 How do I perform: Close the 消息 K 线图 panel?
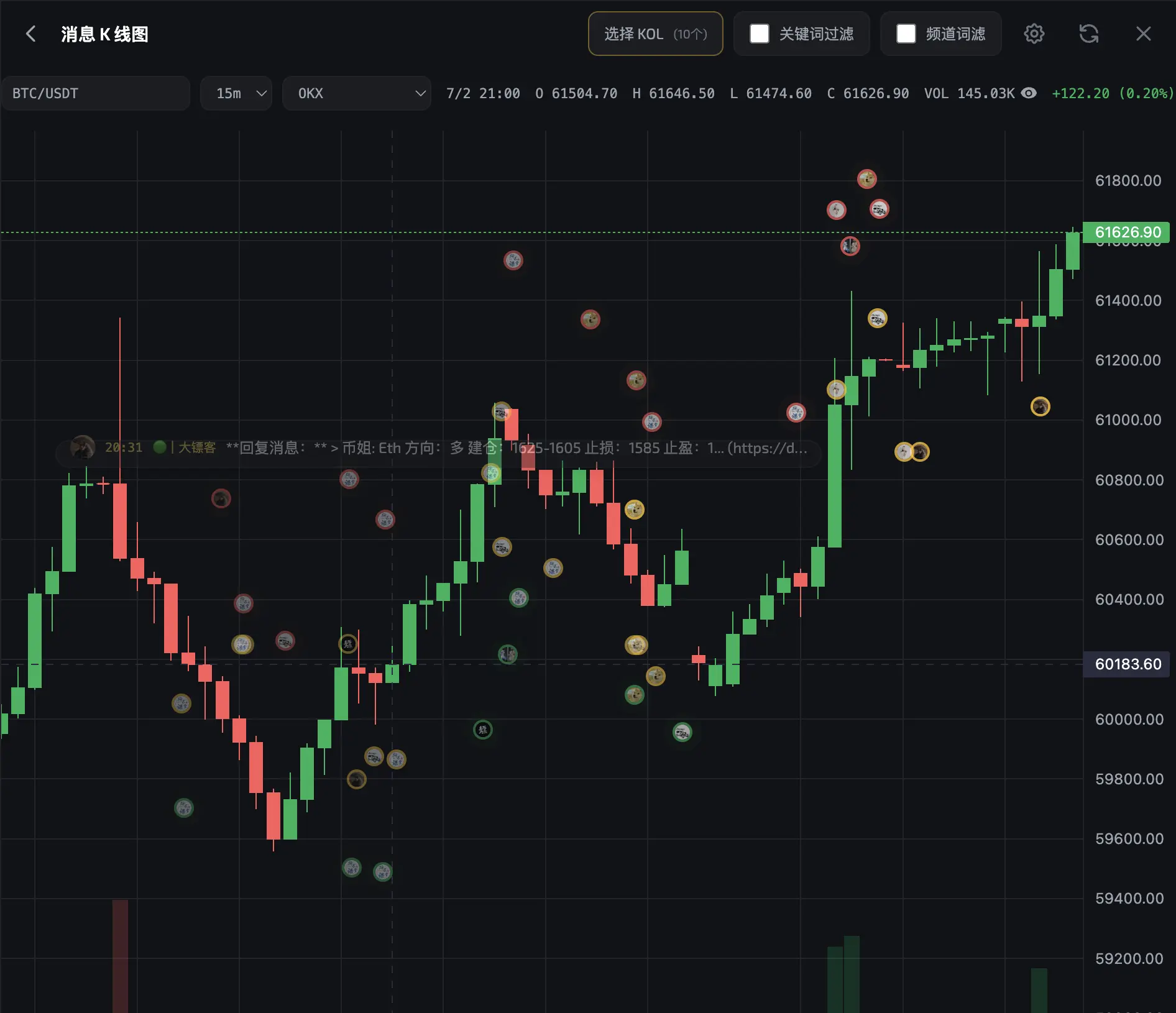click(x=1144, y=34)
